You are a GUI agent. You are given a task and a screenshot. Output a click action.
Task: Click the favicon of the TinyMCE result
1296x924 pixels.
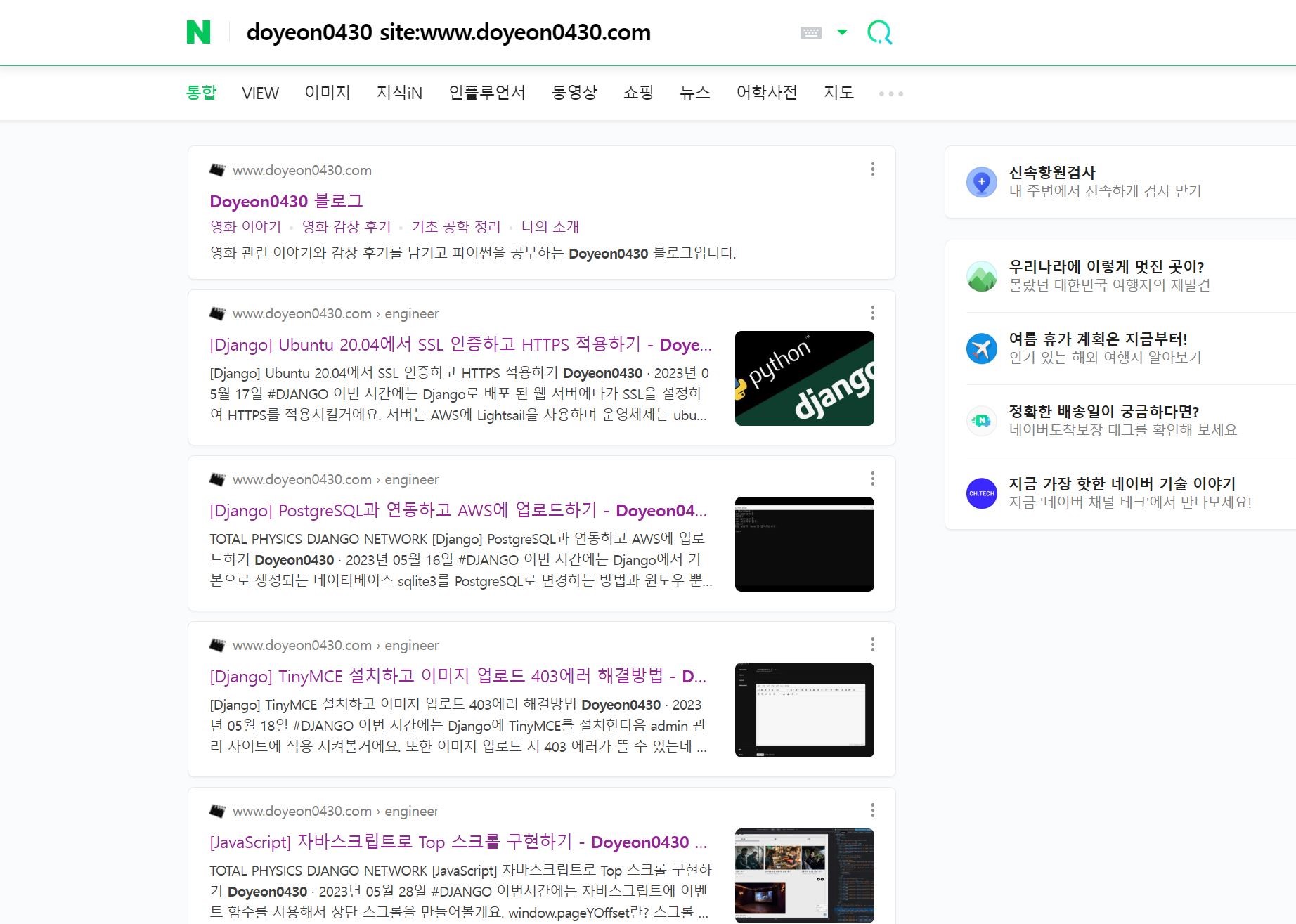point(218,645)
